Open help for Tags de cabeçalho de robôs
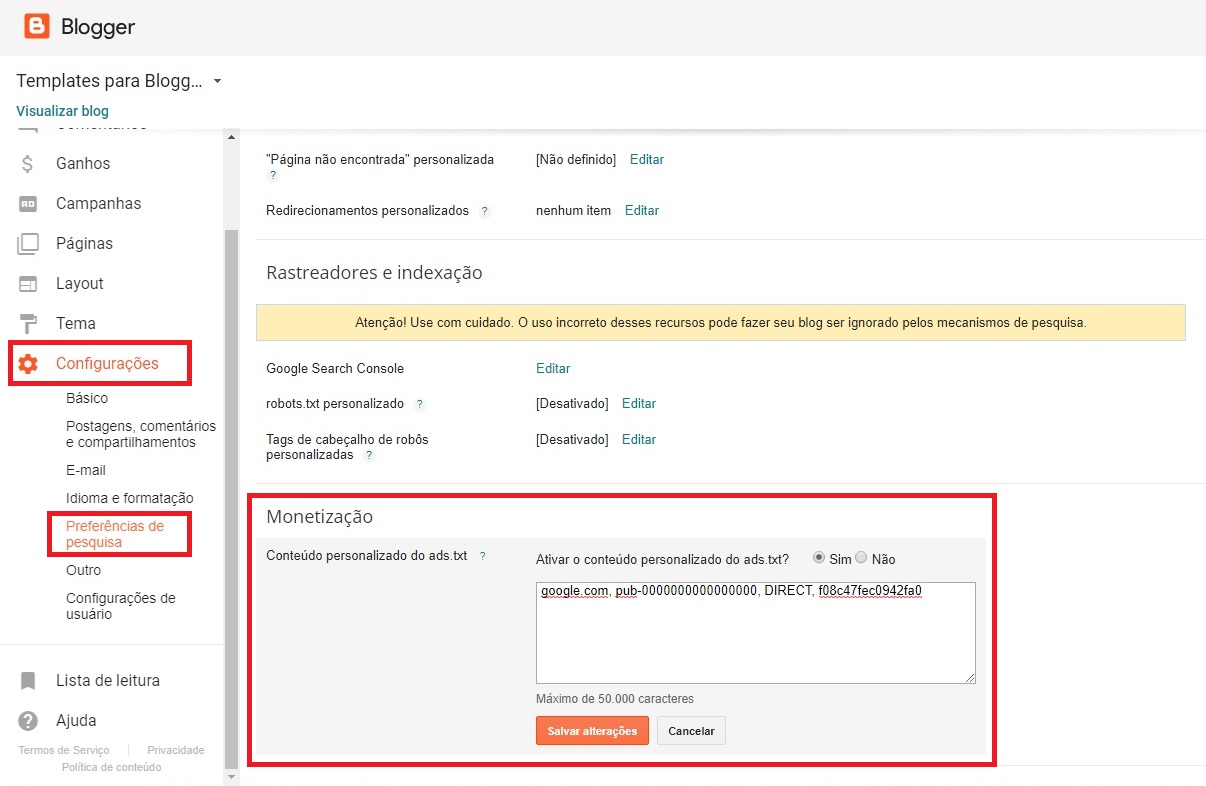 pos(369,455)
